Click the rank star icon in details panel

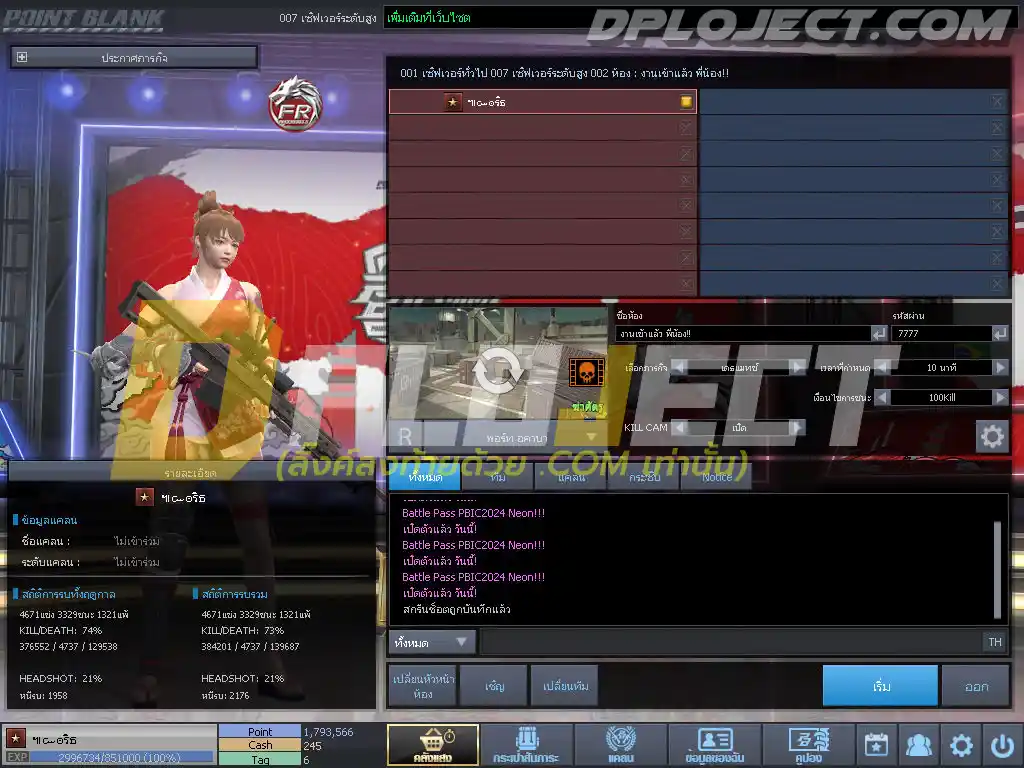tap(144, 497)
